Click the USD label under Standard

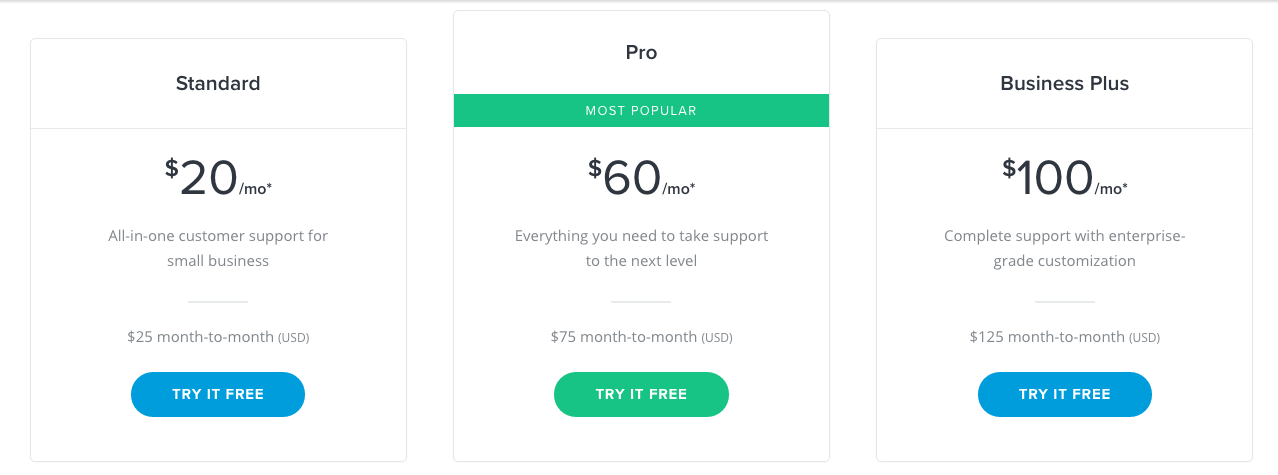[294, 338]
